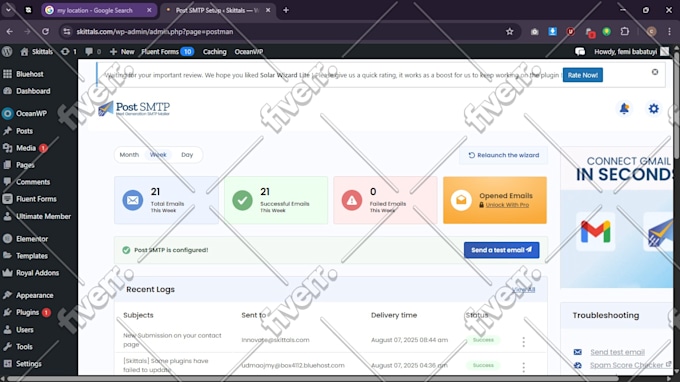680x382 pixels.
Task: Open the OceanWP sidebar item
Action: click(31, 114)
